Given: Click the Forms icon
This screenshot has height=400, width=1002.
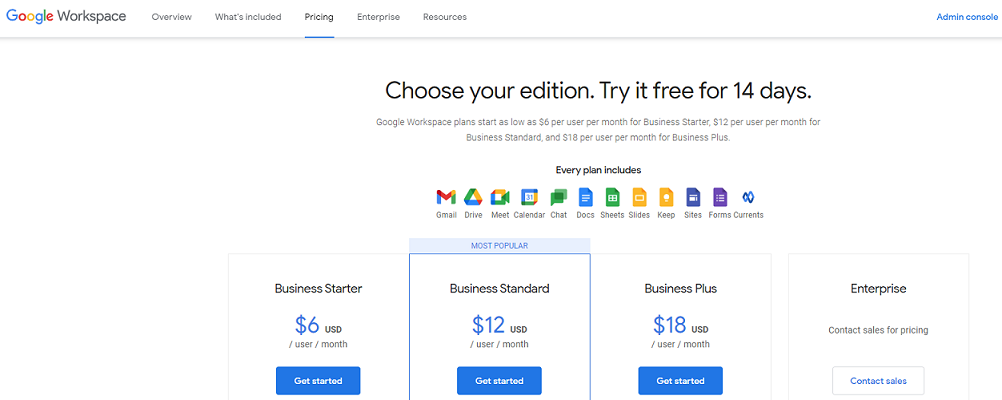Looking at the screenshot, I should click(x=720, y=197).
